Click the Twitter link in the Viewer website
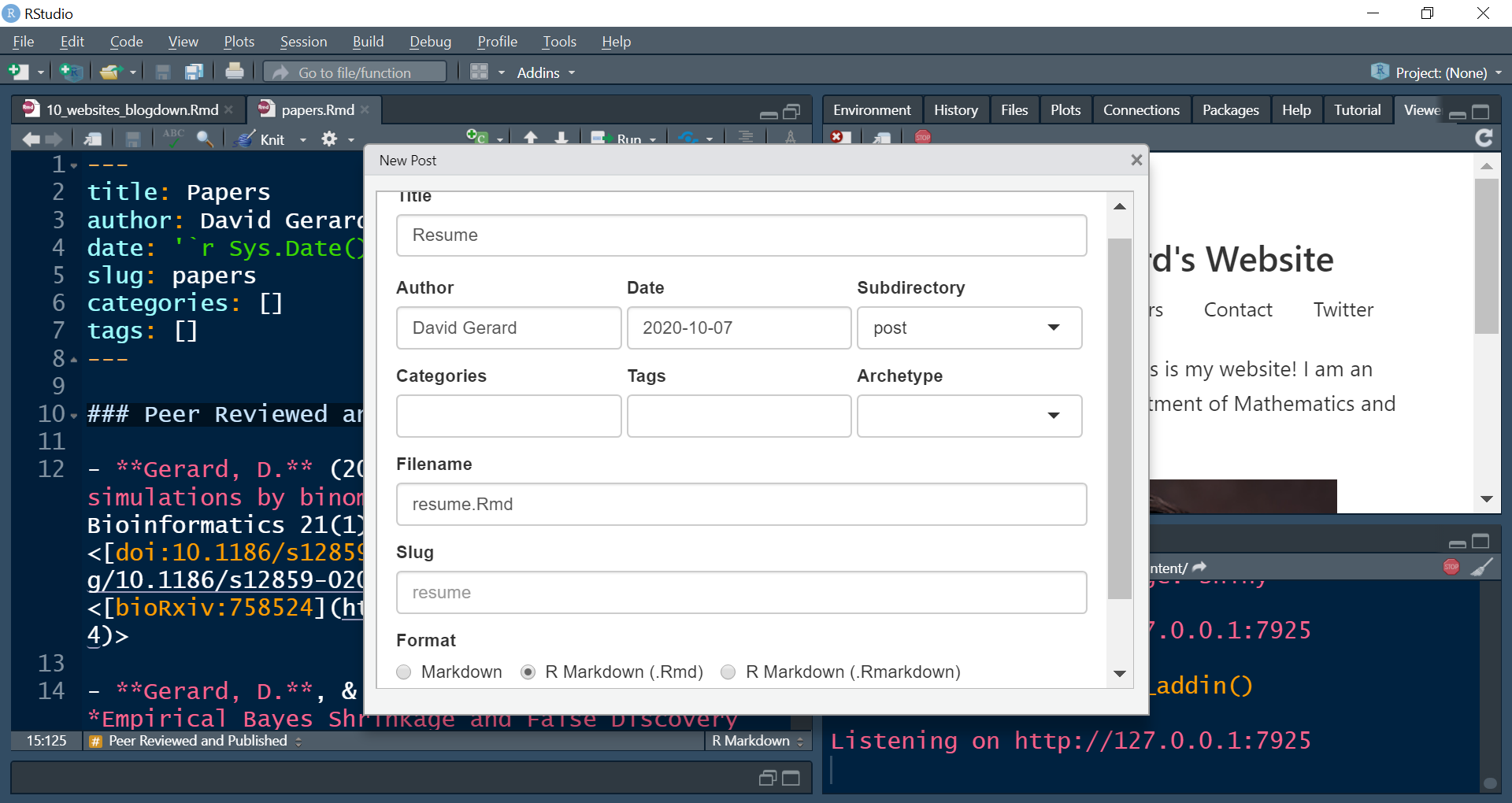The width and height of the screenshot is (1512, 803). pyautogui.click(x=1343, y=309)
